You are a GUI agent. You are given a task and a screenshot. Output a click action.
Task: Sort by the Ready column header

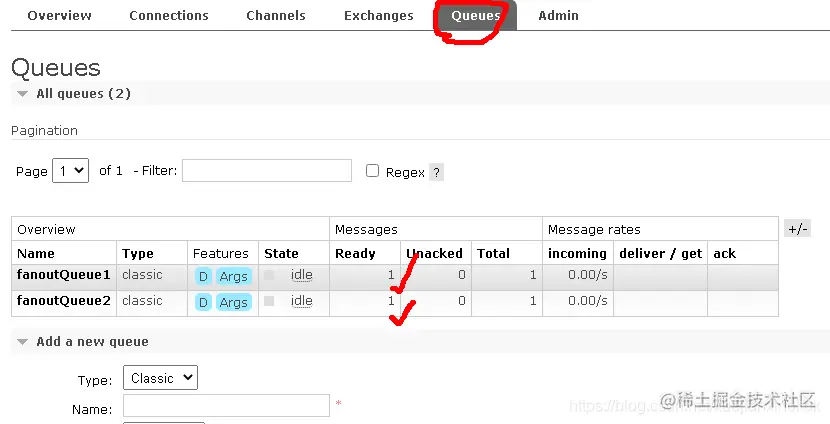(x=355, y=254)
